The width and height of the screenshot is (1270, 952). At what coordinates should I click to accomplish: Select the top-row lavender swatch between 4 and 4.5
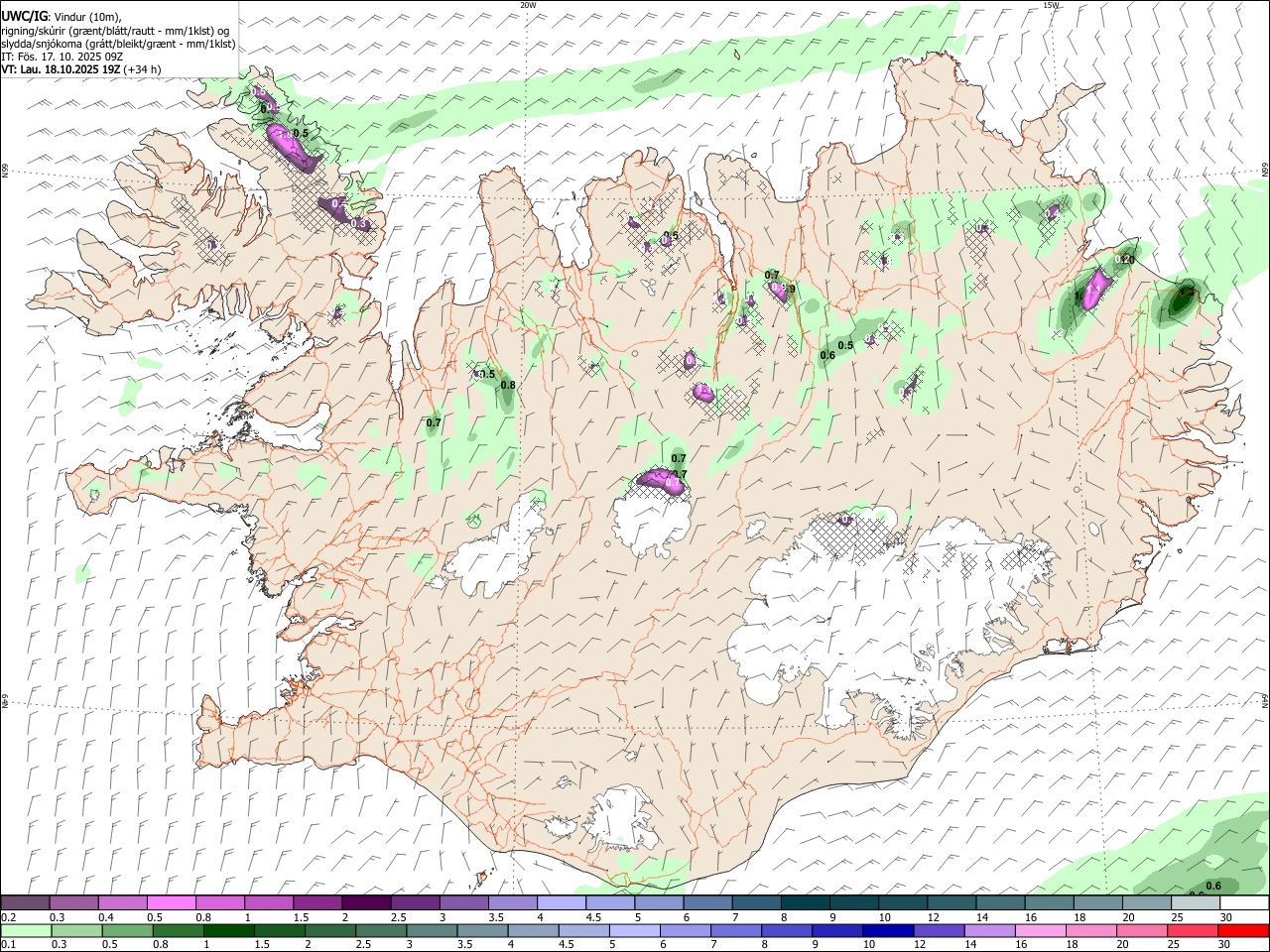click(x=562, y=903)
